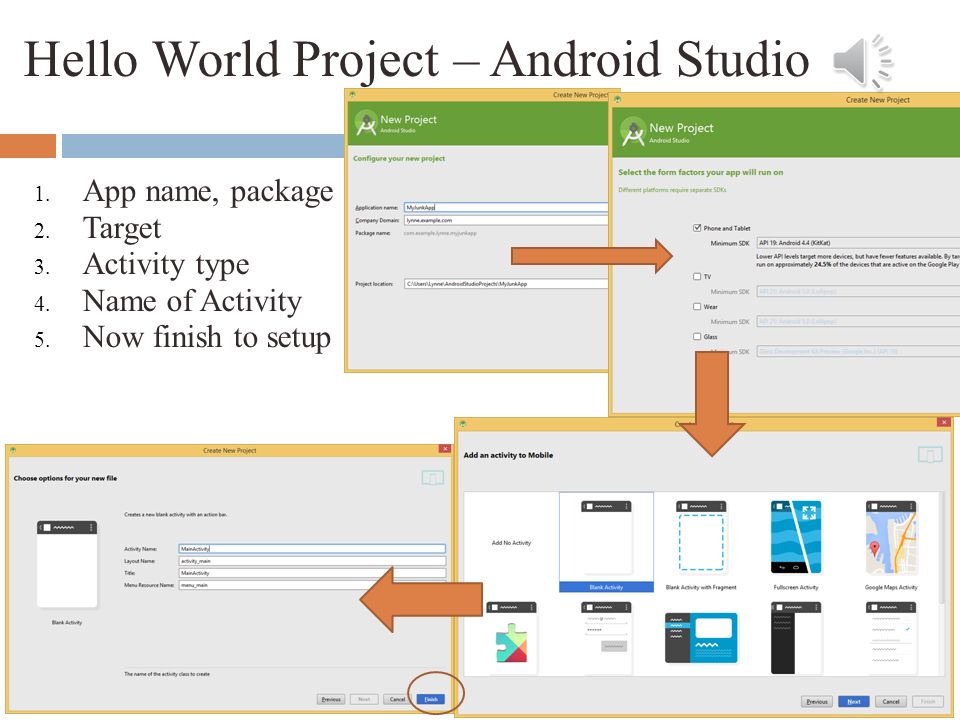Close the Add an activity dialog window
Image resolution: width=960 pixels, height=720 pixels.
[944, 422]
